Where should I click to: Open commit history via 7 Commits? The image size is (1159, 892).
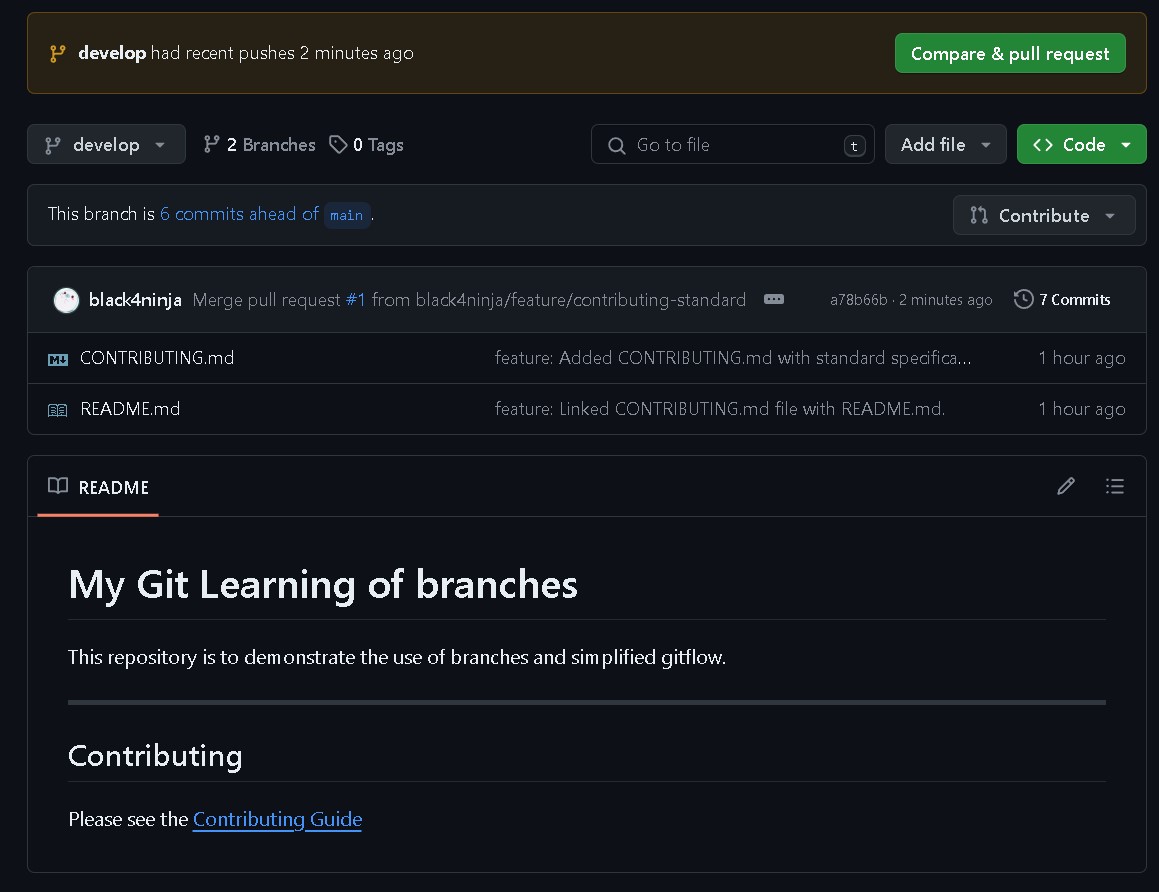[x=1062, y=300]
